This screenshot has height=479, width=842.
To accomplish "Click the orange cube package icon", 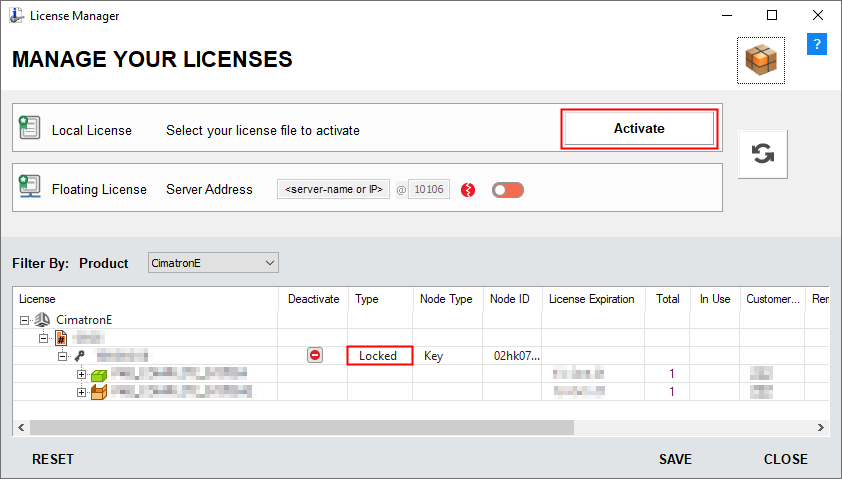I will click(761, 60).
